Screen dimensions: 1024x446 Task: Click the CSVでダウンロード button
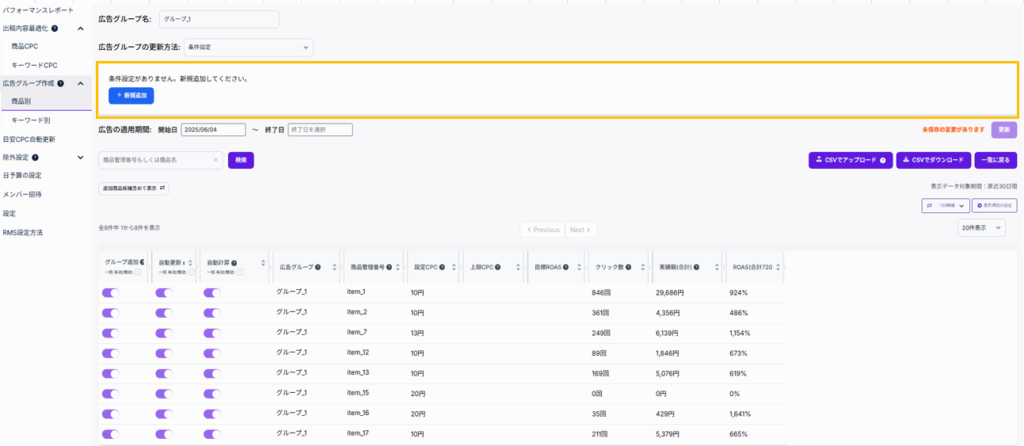tap(933, 160)
